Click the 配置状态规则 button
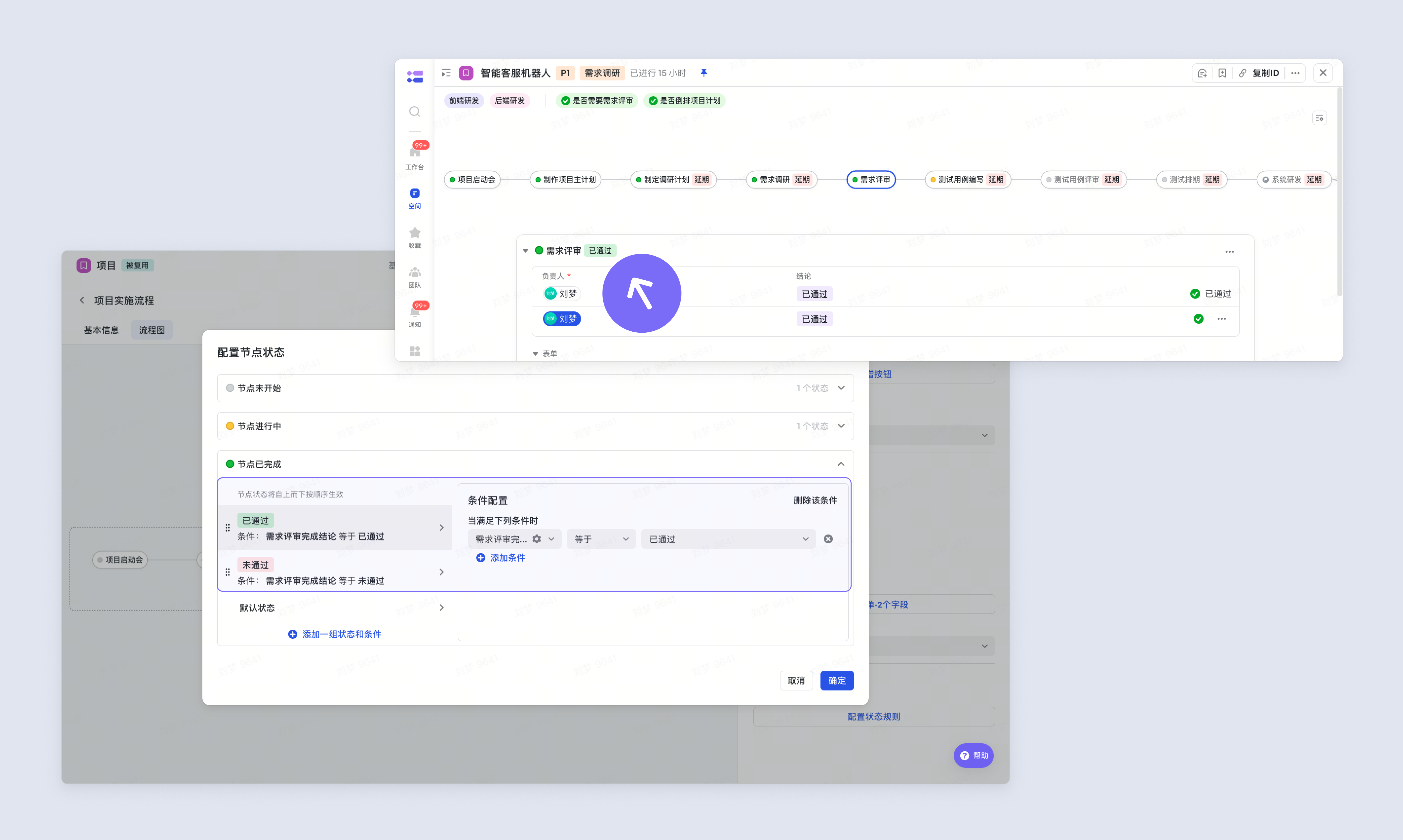Viewport: 1403px width, 840px height. point(874,717)
